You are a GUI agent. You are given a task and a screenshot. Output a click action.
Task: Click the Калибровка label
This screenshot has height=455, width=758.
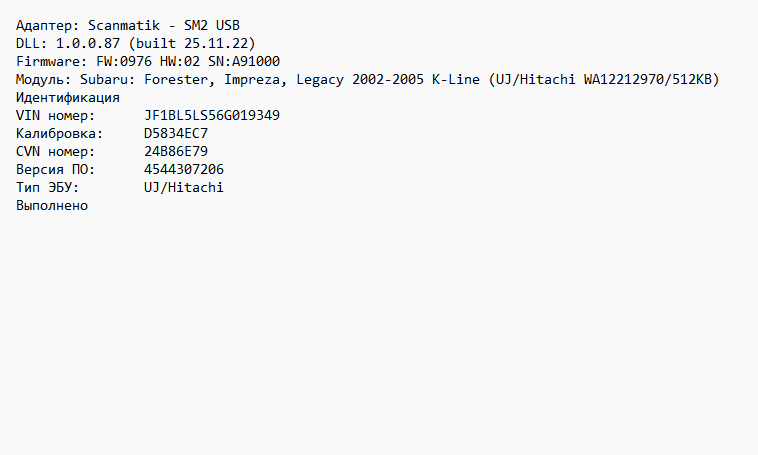coord(60,134)
